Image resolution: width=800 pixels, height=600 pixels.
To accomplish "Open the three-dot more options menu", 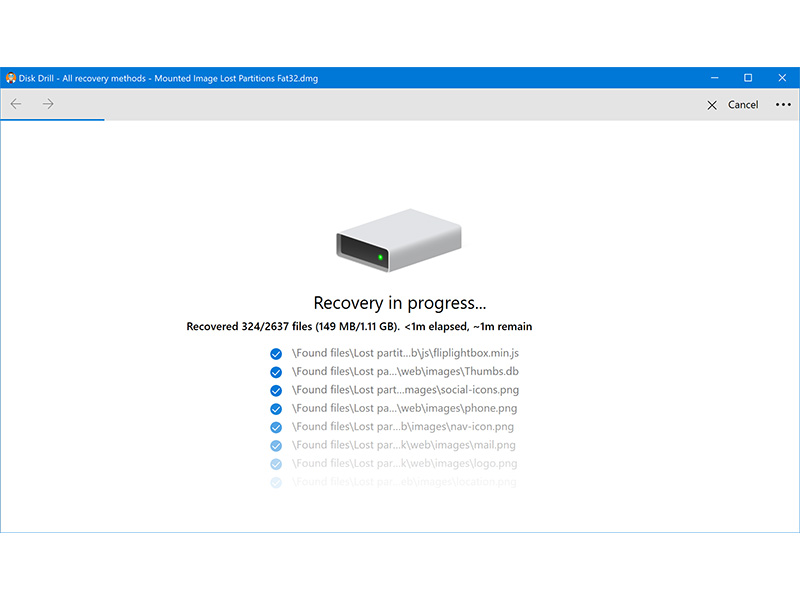I will 783,105.
